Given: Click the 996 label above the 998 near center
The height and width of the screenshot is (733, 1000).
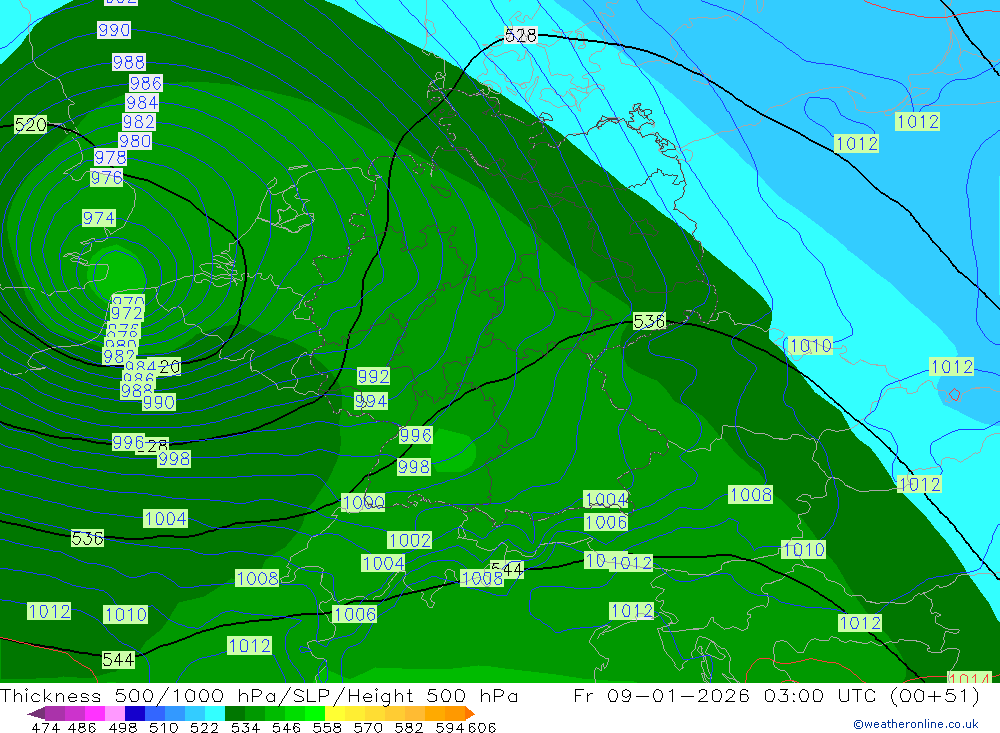Looking at the screenshot, I should click(x=416, y=436).
